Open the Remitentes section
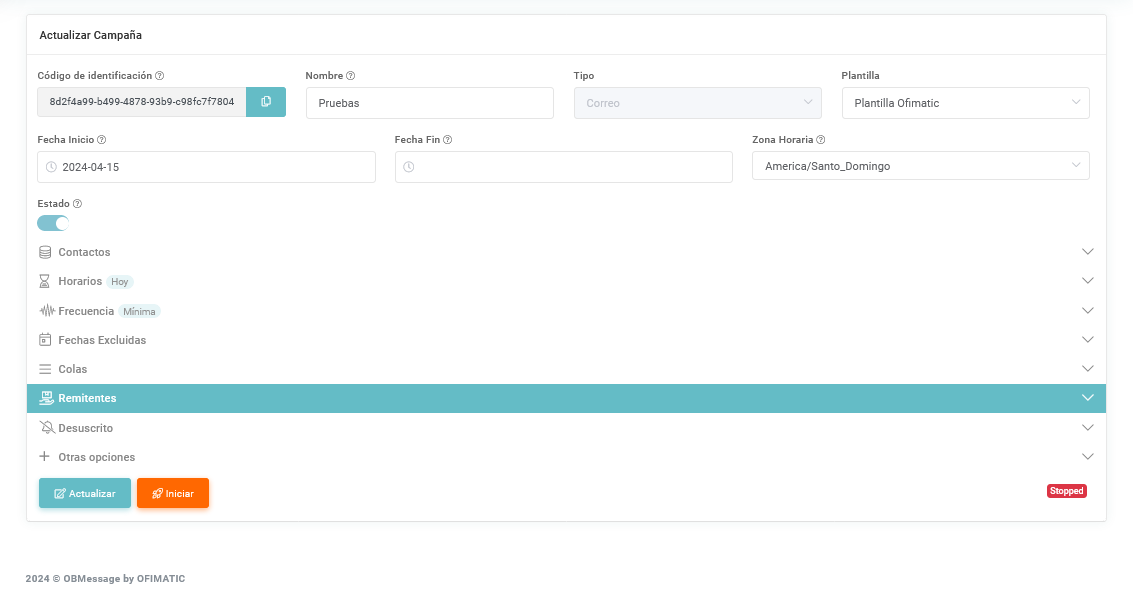This screenshot has height=596, width=1133. pyautogui.click(x=566, y=398)
